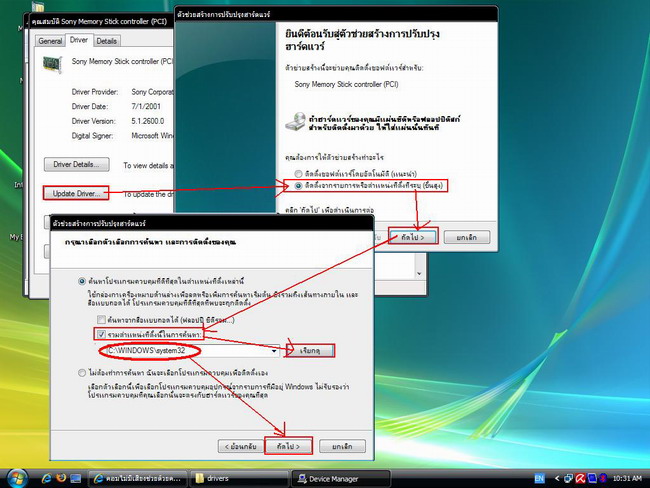Click the EN language bar indicator

click(539, 478)
